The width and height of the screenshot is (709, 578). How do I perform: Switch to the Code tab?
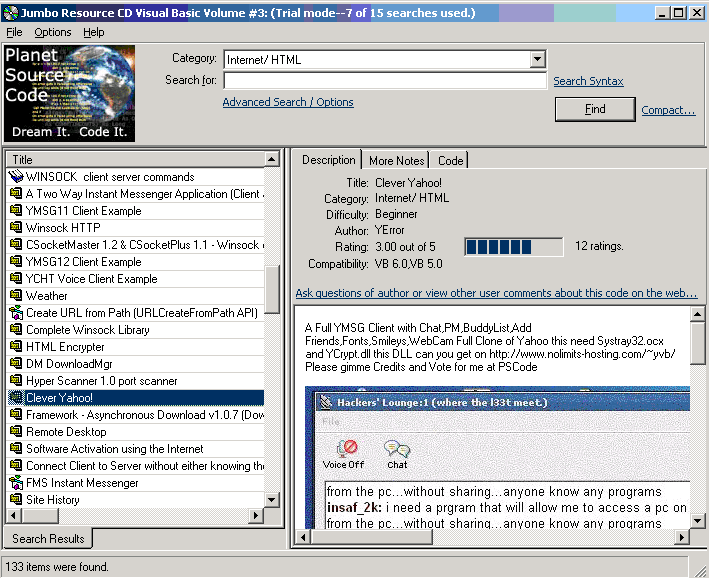tap(450, 161)
